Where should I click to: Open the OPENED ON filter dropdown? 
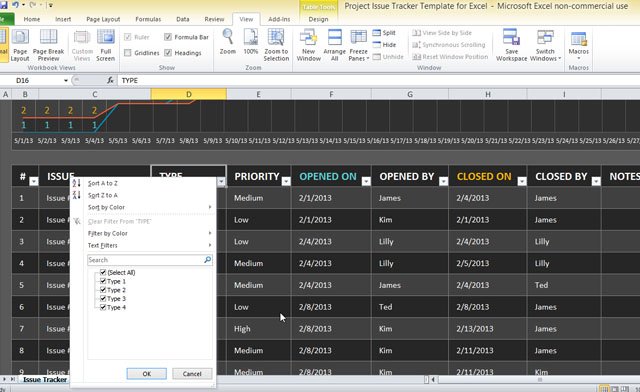366,181
